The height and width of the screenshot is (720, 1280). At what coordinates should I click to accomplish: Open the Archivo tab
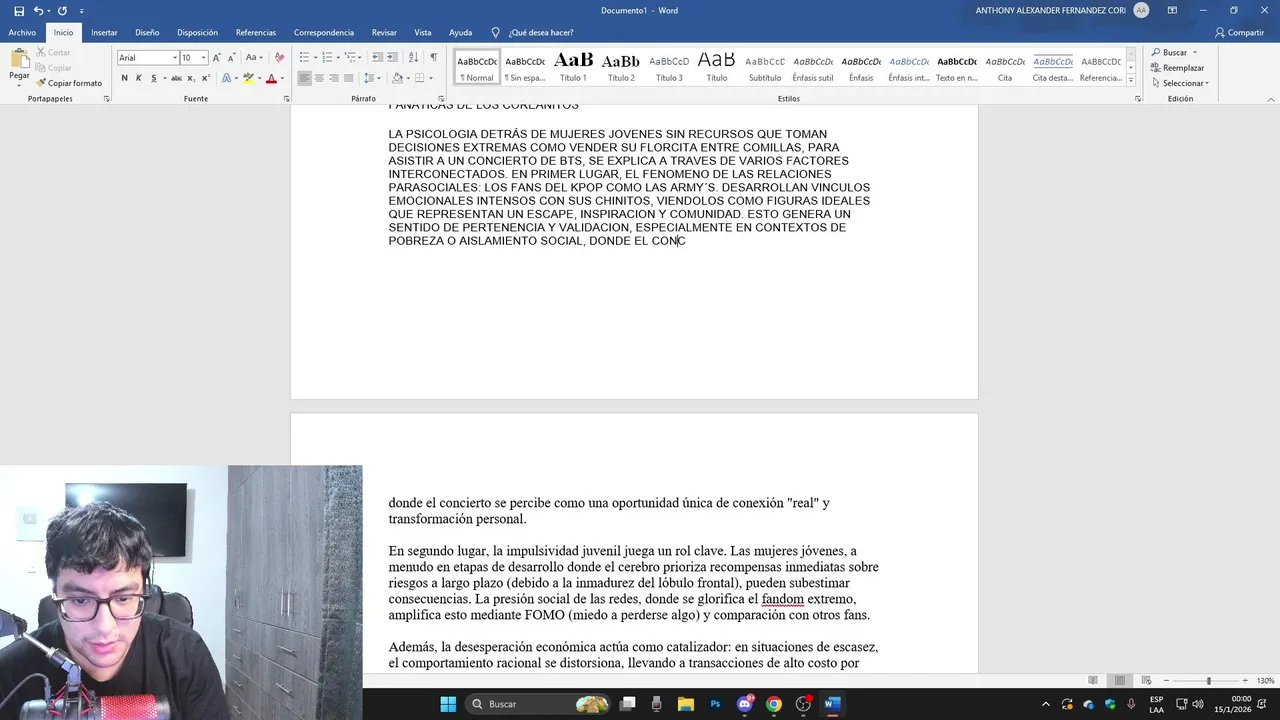point(22,33)
